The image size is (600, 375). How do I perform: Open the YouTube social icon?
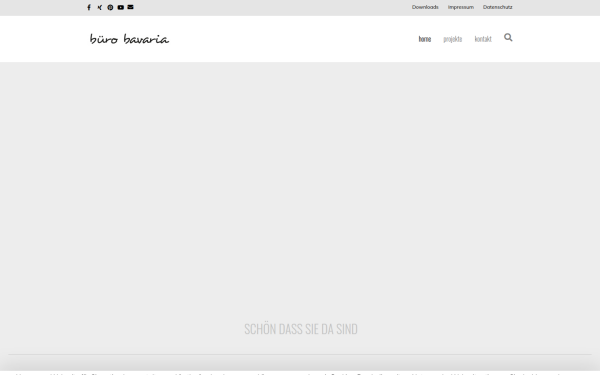click(x=121, y=7)
